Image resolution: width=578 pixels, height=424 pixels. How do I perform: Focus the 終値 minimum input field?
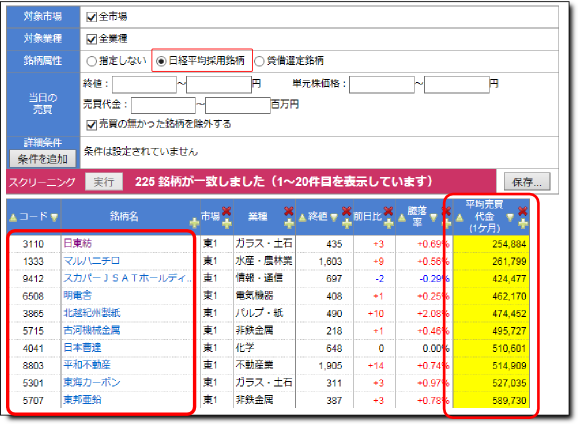pyautogui.click(x=144, y=84)
